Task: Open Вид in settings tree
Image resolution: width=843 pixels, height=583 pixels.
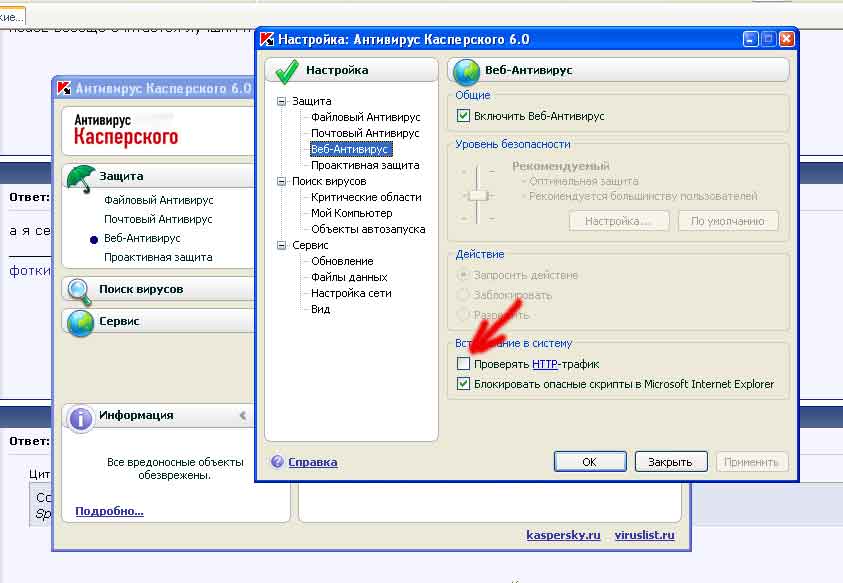Action: 320,309
